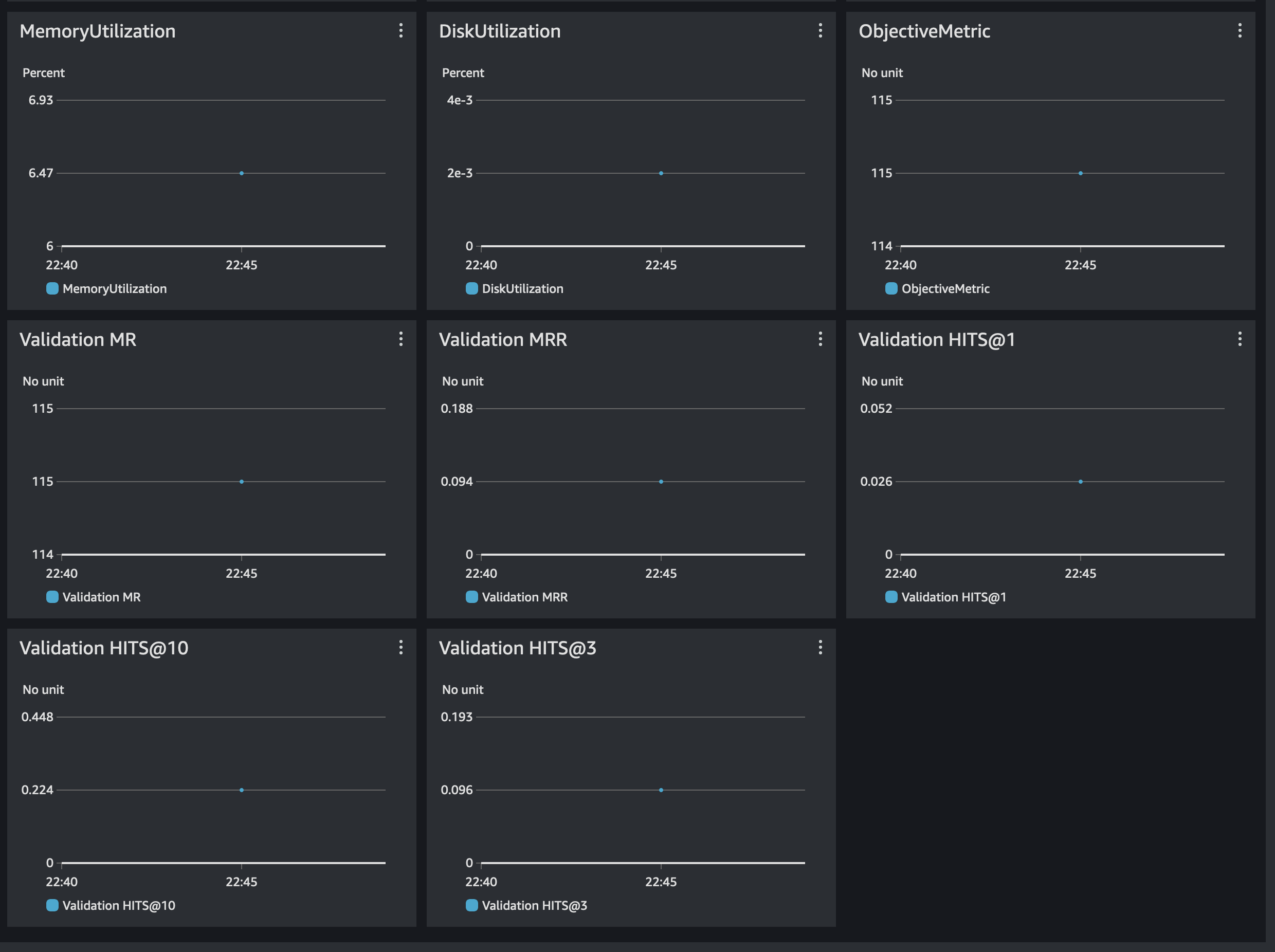
Task: Toggle the Validation HITS@3 legend label
Action: (534, 905)
